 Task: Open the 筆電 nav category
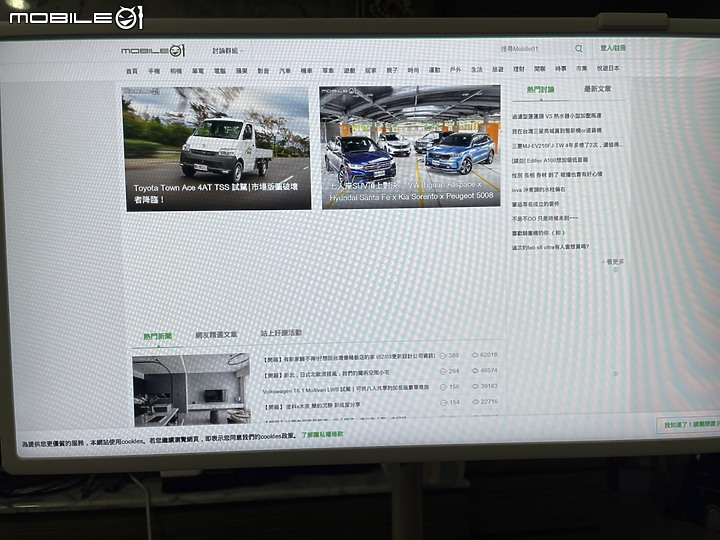[198, 71]
